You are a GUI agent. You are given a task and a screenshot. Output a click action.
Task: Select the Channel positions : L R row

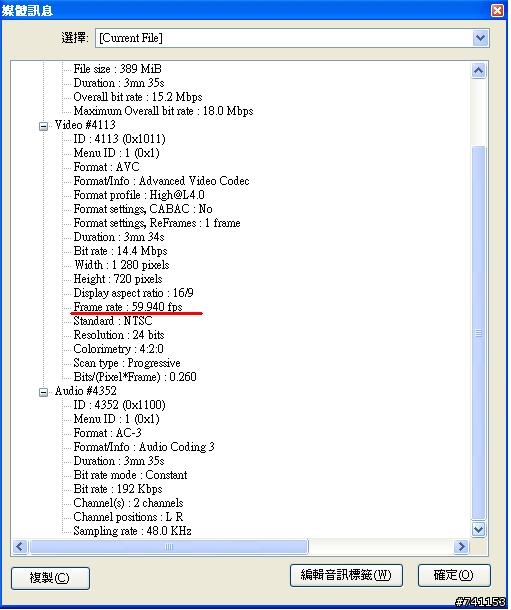click(128, 517)
